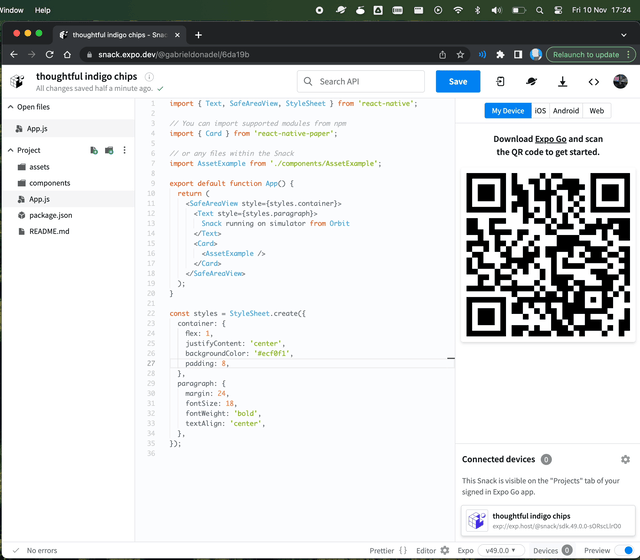Open the embed code icon
Viewport: 640px width, 560px height.
pos(593,82)
